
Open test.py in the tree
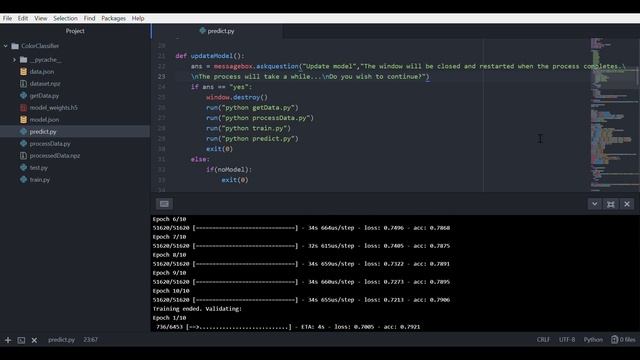coord(38,168)
